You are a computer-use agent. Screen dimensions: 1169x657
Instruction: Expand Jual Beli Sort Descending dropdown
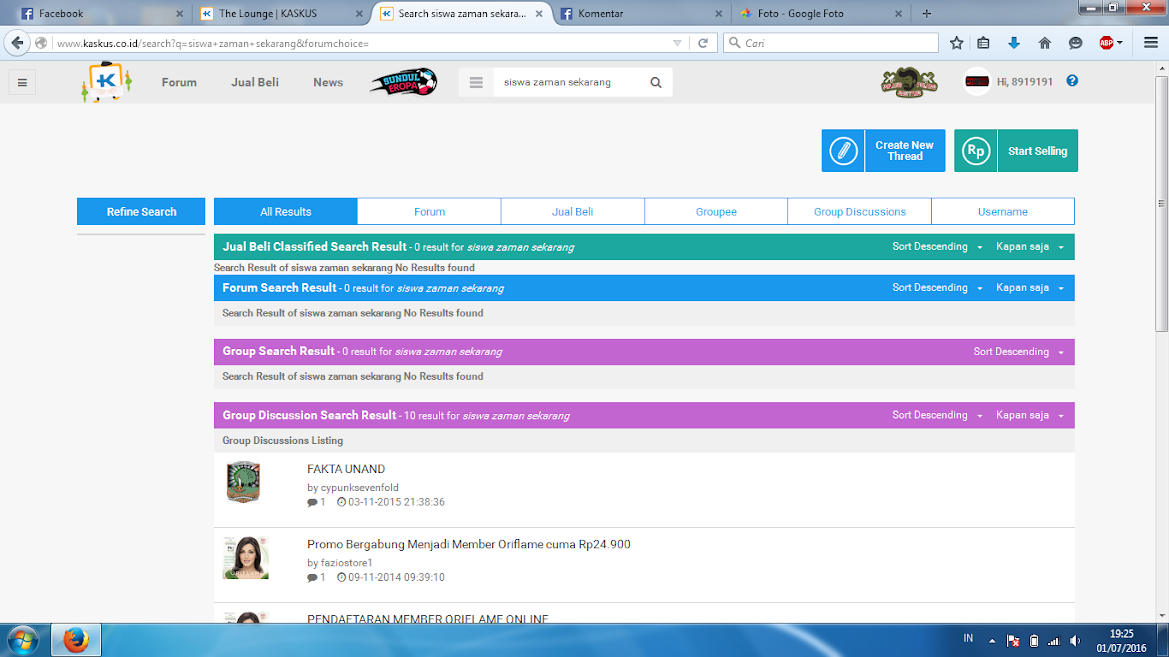point(937,247)
